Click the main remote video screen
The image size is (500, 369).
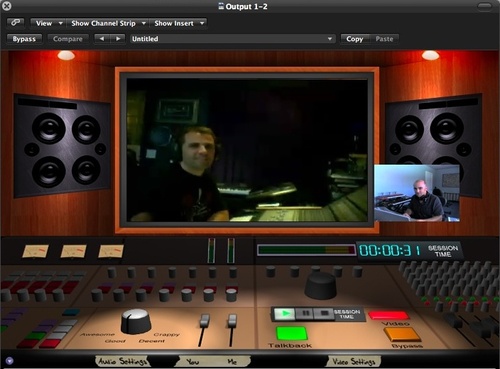click(247, 150)
